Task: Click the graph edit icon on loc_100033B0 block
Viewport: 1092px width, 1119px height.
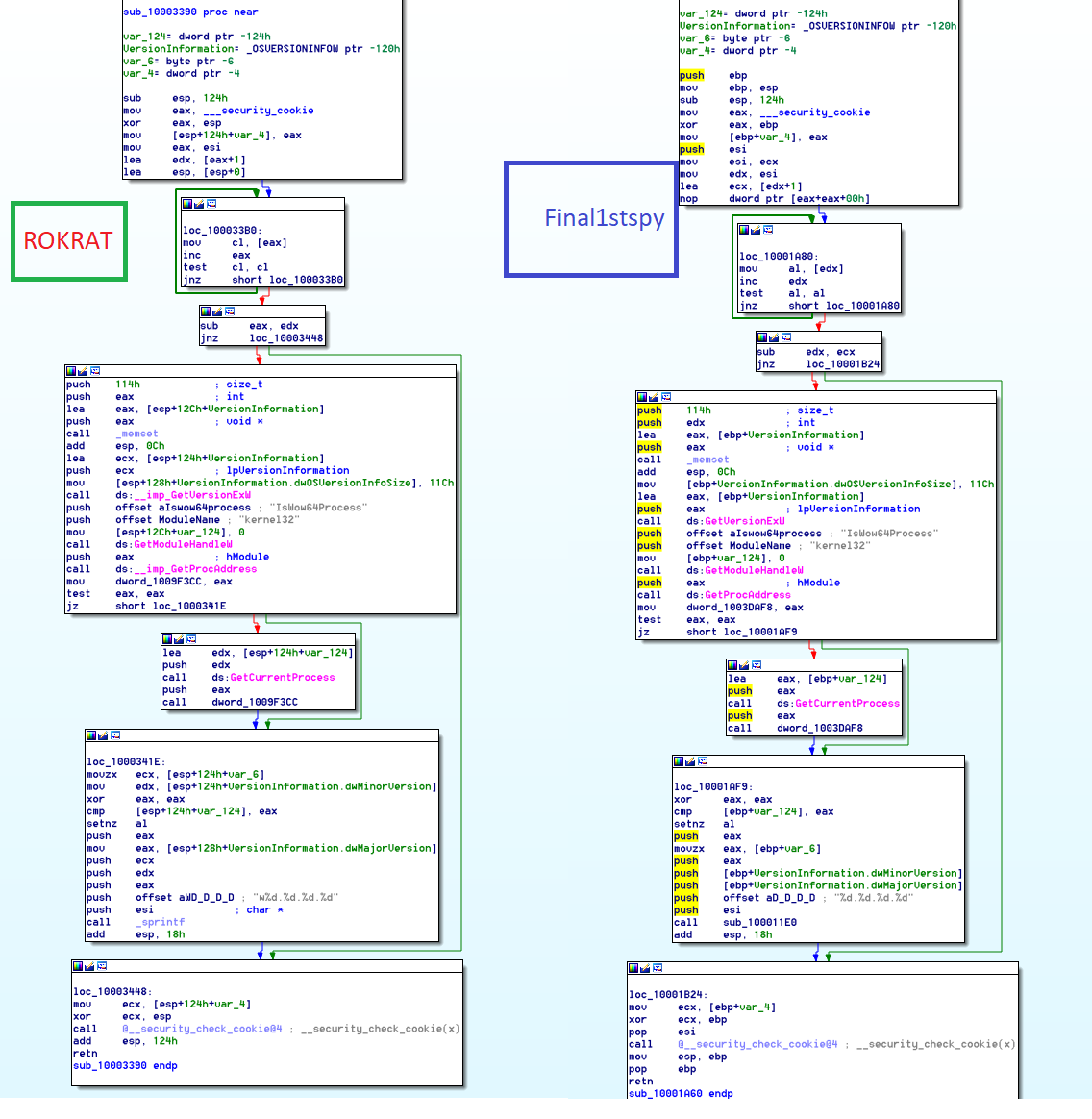Action: pos(199,204)
